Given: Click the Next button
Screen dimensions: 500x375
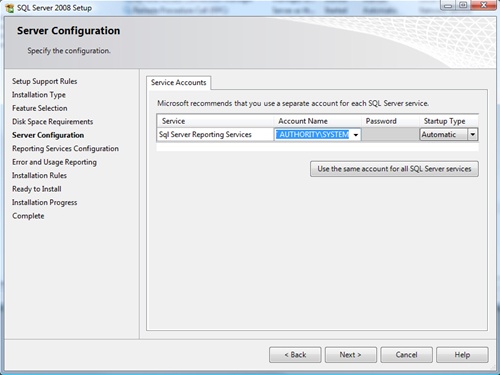Looking at the screenshot, I should click(x=351, y=355).
